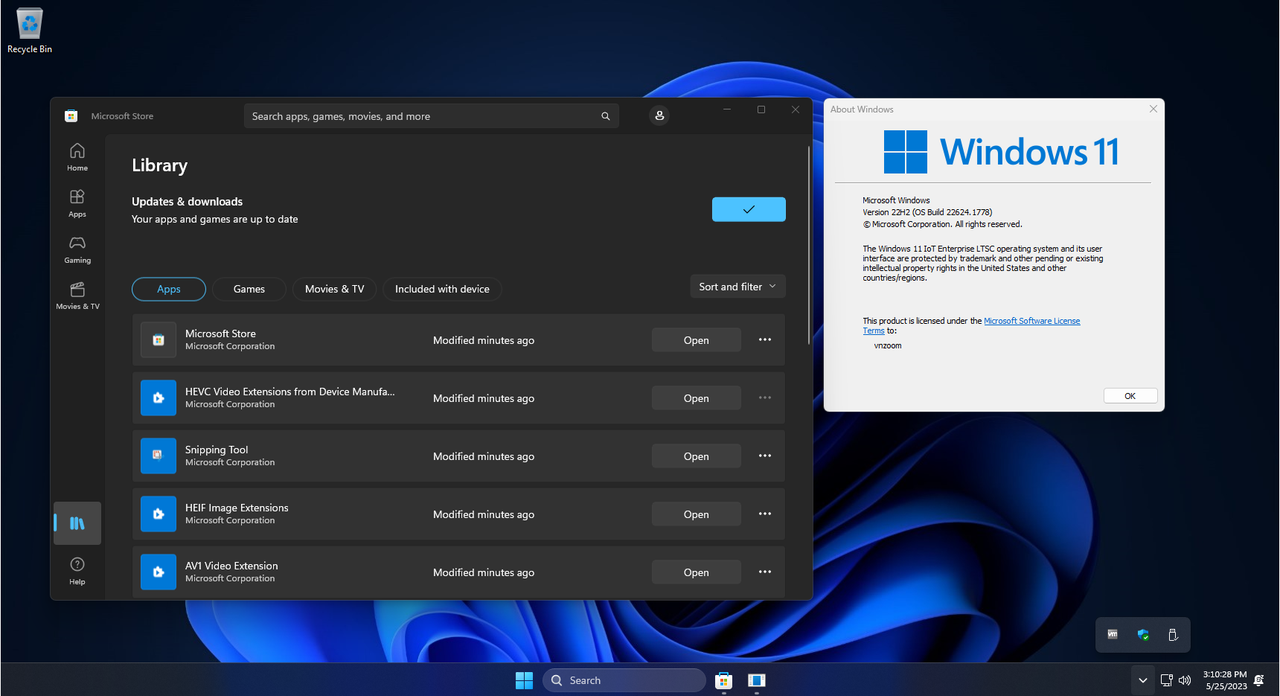The height and width of the screenshot is (696, 1280).
Task: Open more options for Snipping Tool row
Action: (765, 456)
